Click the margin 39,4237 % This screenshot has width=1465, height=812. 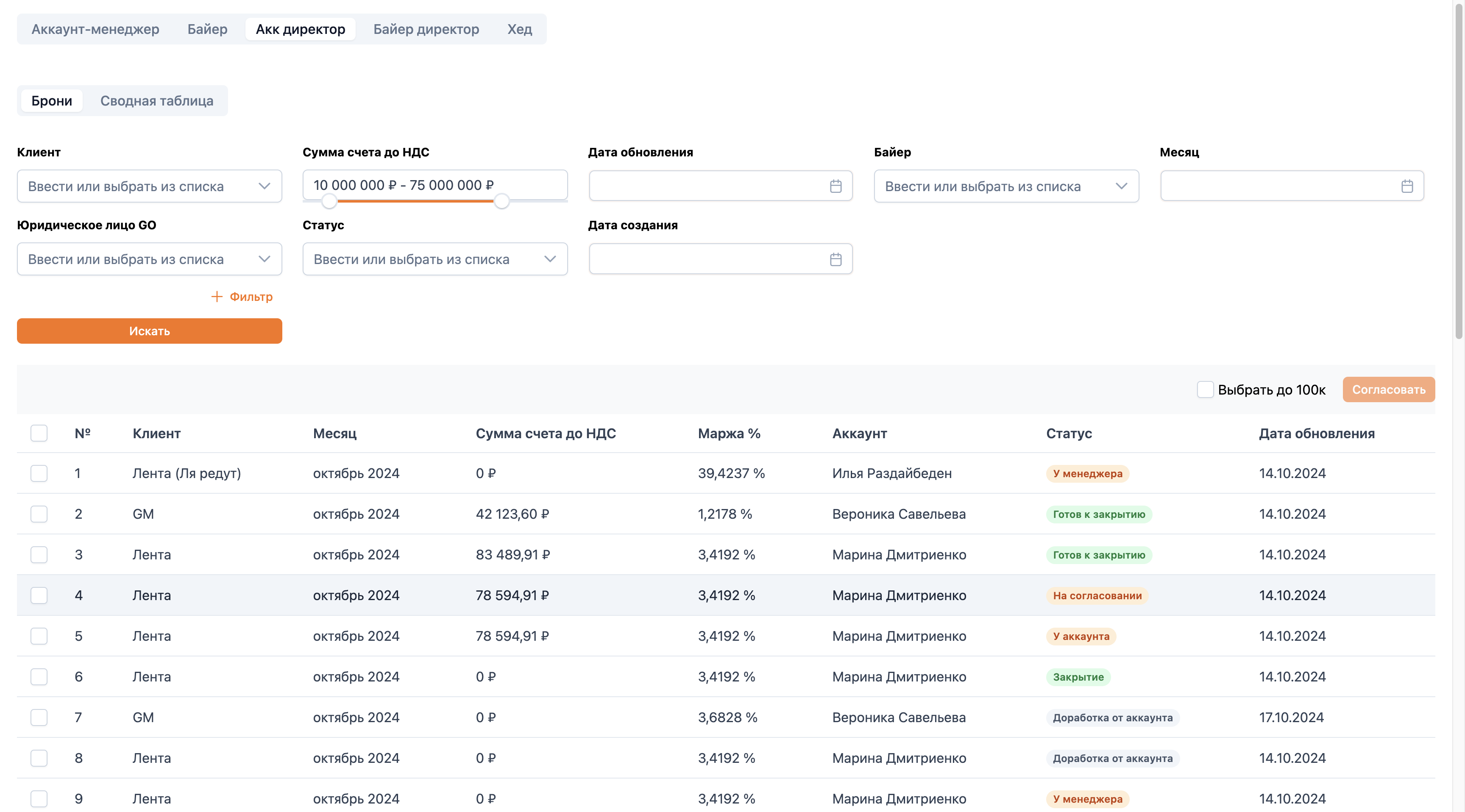click(731, 473)
